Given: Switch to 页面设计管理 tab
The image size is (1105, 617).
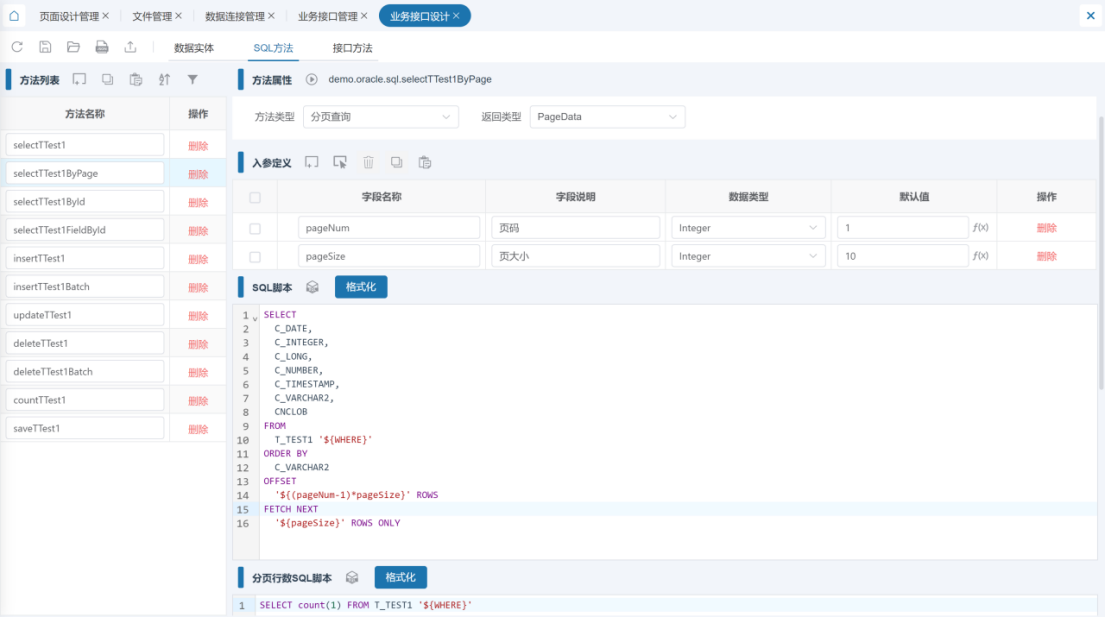Looking at the screenshot, I should (68, 16).
